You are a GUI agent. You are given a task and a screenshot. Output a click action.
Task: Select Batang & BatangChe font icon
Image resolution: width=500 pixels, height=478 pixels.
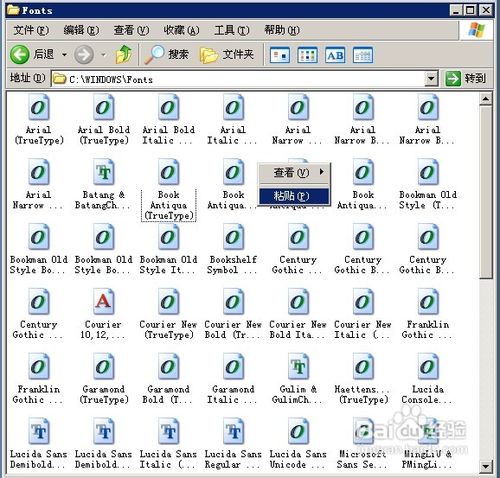pos(104,172)
